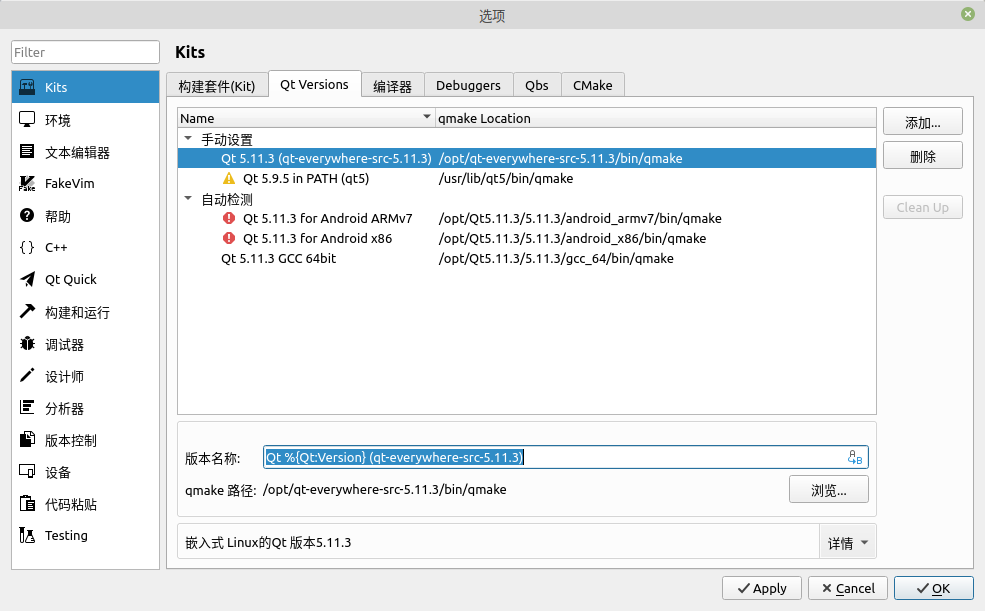This screenshot has width=985, height=611.
Task: Open the FakeVim settings icon
Action: pyautogui.click(x=27, y=183)
